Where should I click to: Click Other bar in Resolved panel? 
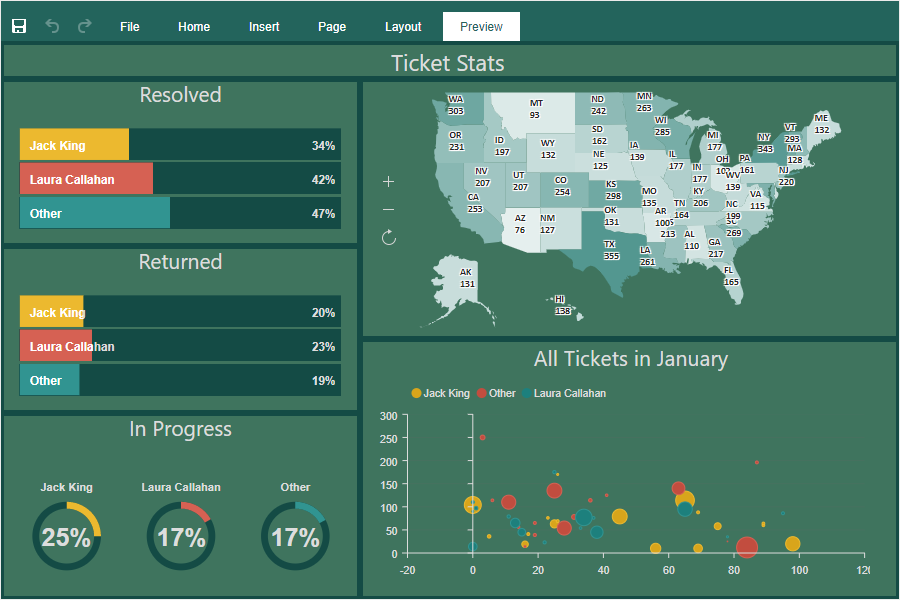point(180,213)
